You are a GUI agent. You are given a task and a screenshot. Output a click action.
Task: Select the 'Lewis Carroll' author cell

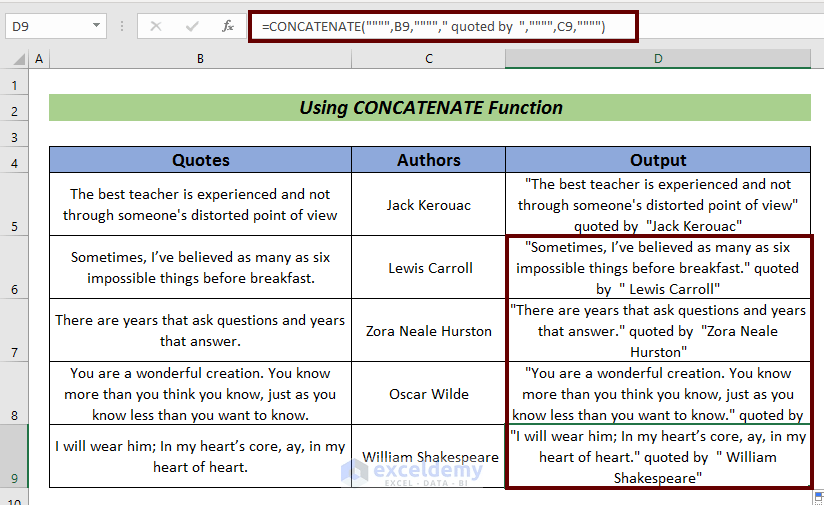pos(429,267)
